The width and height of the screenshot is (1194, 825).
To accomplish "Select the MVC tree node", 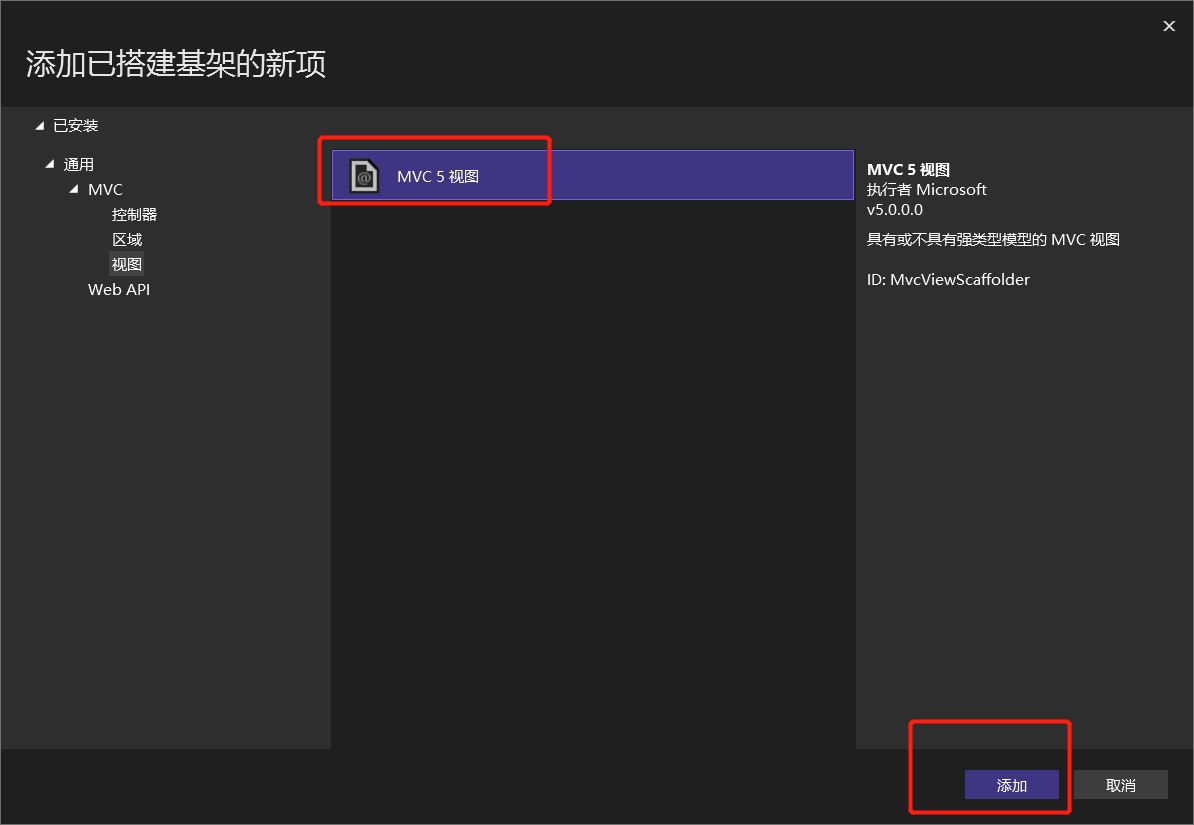I will click(x=105, y=190).
